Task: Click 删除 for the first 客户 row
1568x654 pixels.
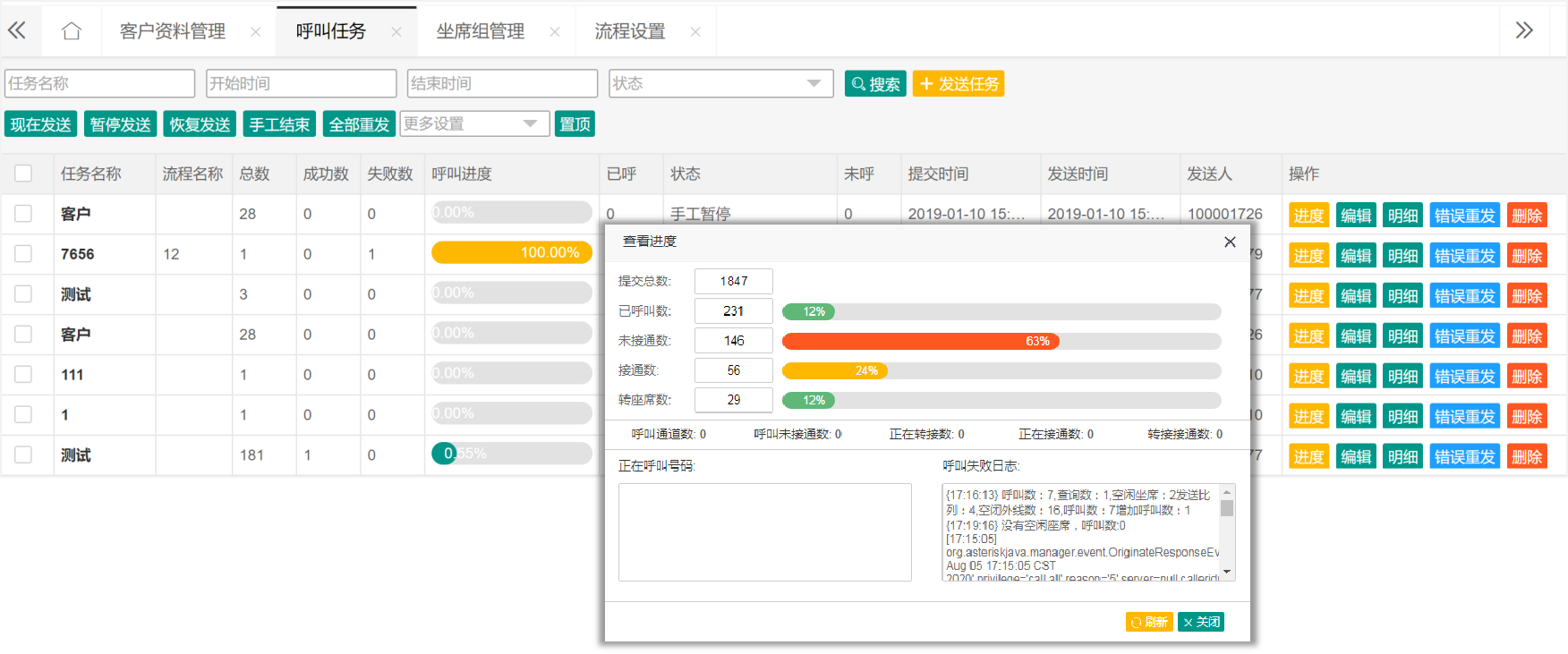Action: [1526, 216]
